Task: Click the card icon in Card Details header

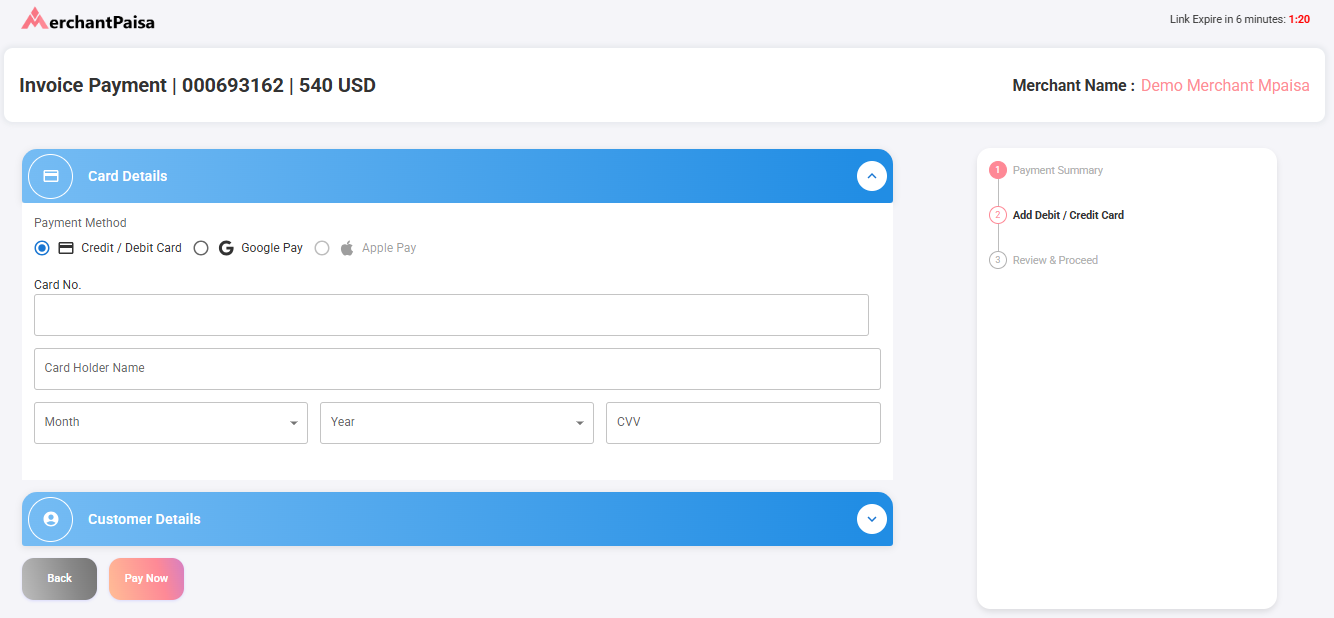Action: tap(51, 176)
